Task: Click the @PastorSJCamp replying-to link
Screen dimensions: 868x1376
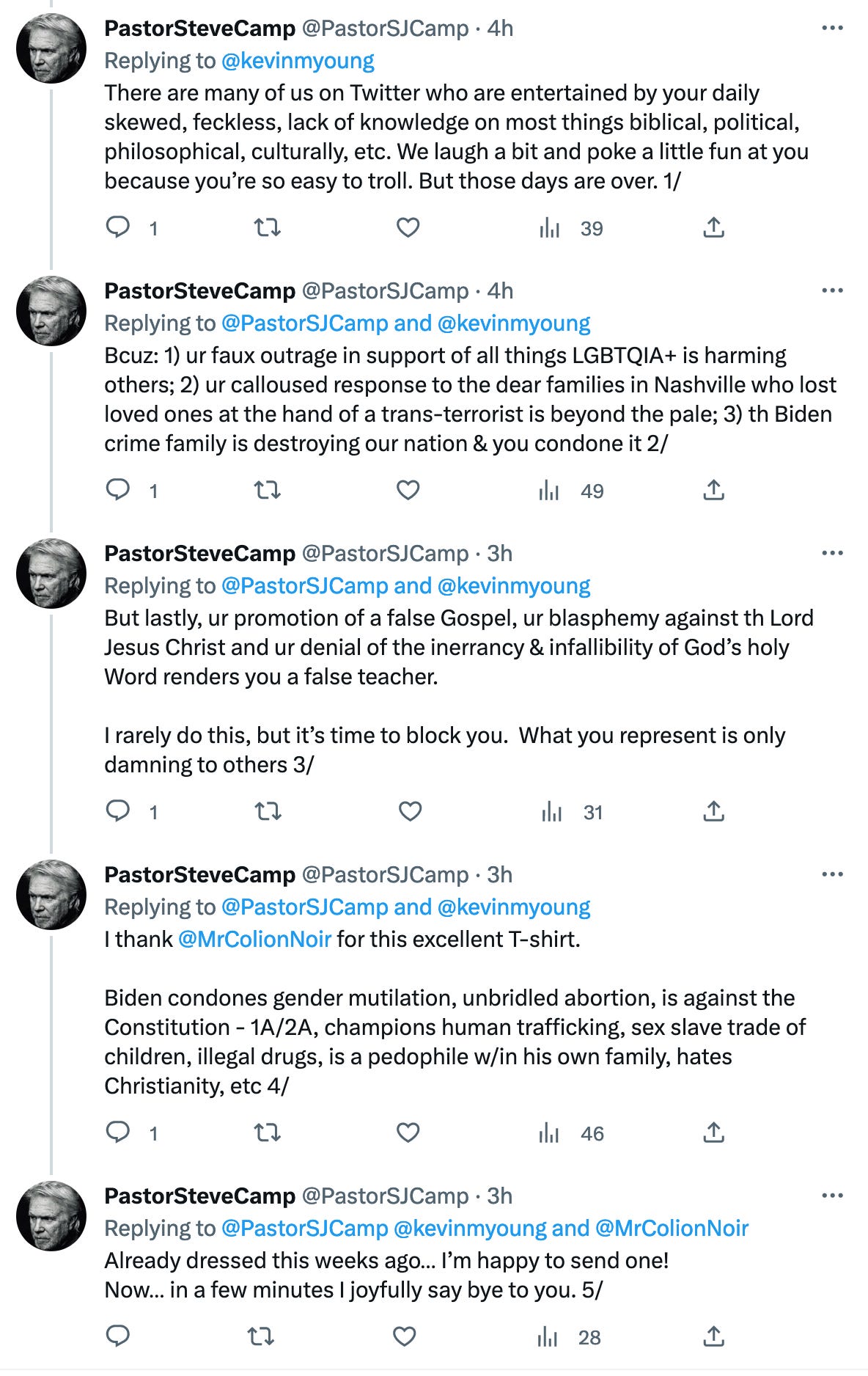Action: (x=303, y=321)
